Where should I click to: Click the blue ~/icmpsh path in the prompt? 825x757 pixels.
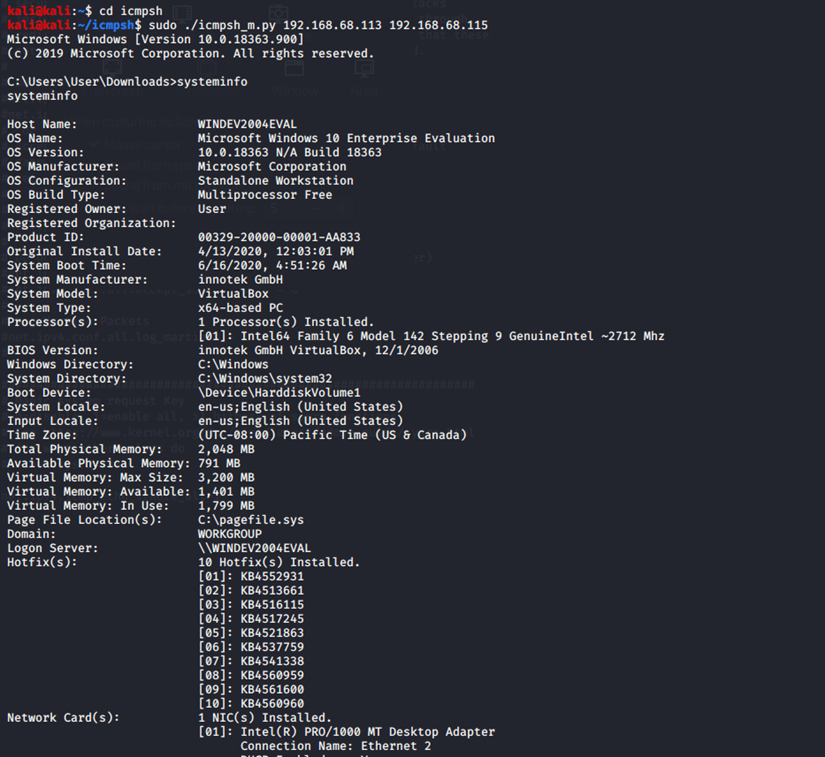(x=106, y=25)
